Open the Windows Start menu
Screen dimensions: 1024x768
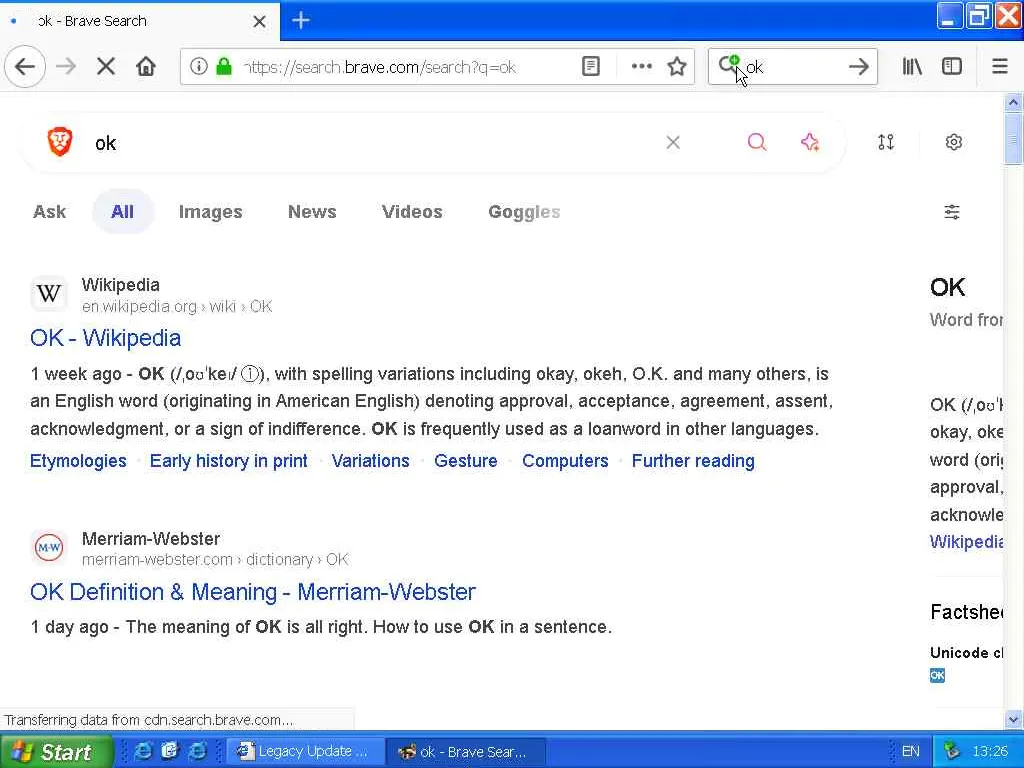click(56, 752)
